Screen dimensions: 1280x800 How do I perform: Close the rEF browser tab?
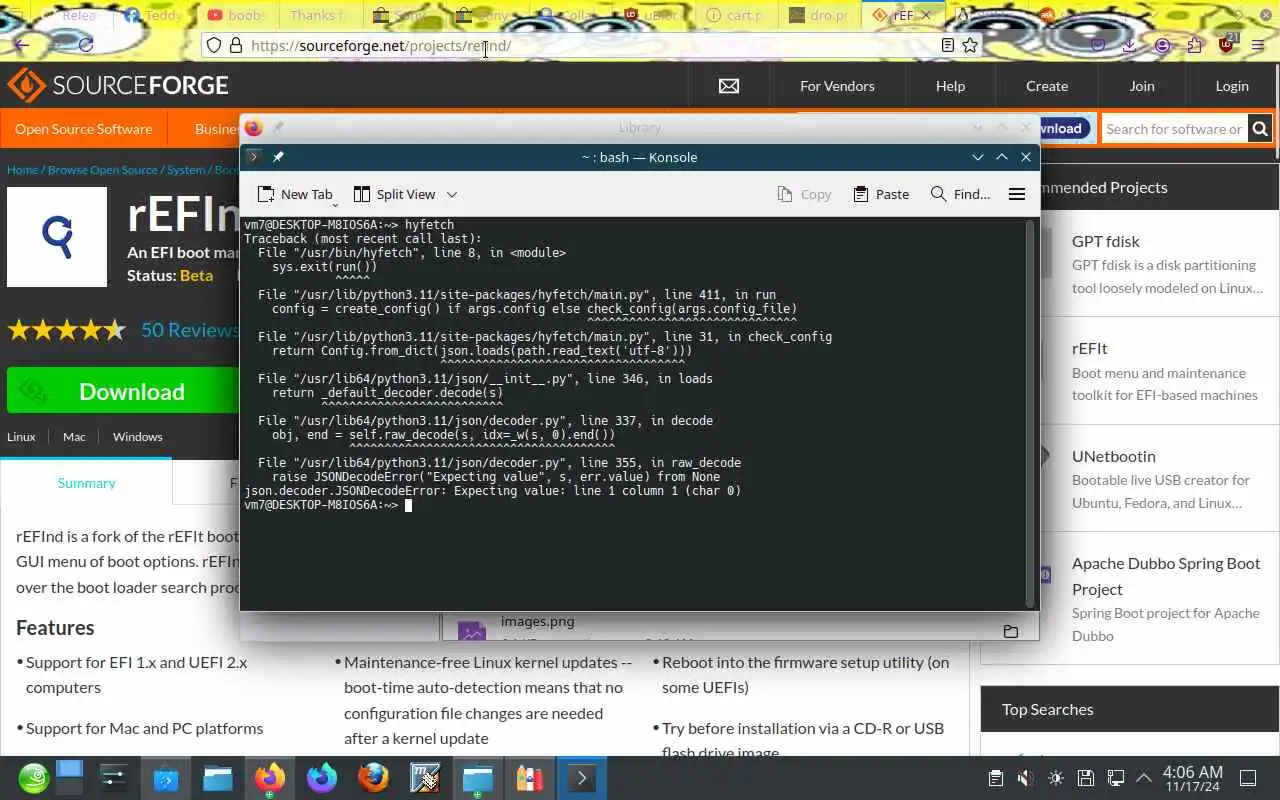pyautogui.click(x=927, y=15)
